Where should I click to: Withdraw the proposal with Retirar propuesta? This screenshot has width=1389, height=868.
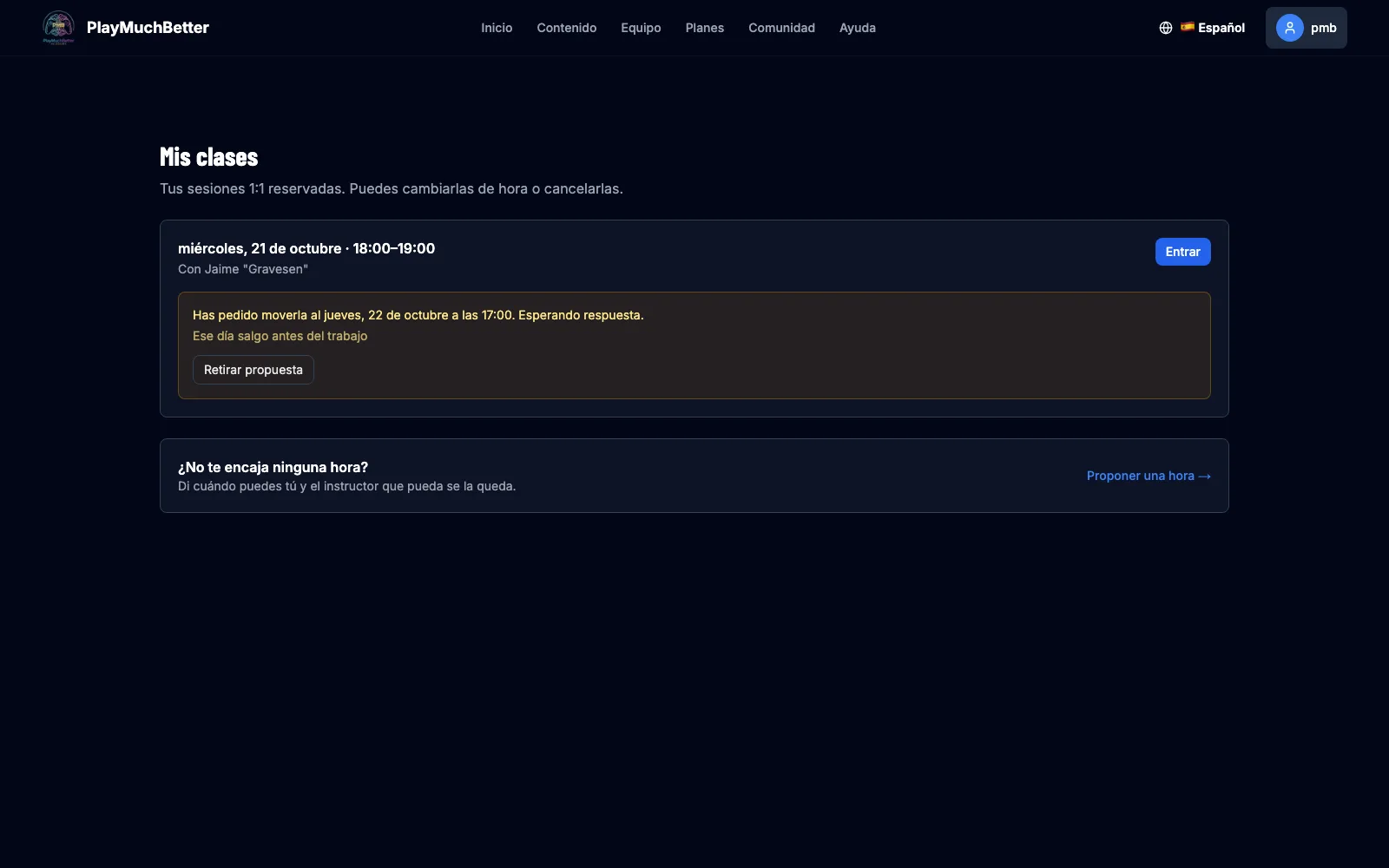pyautogui.click(x=253, y=370)
